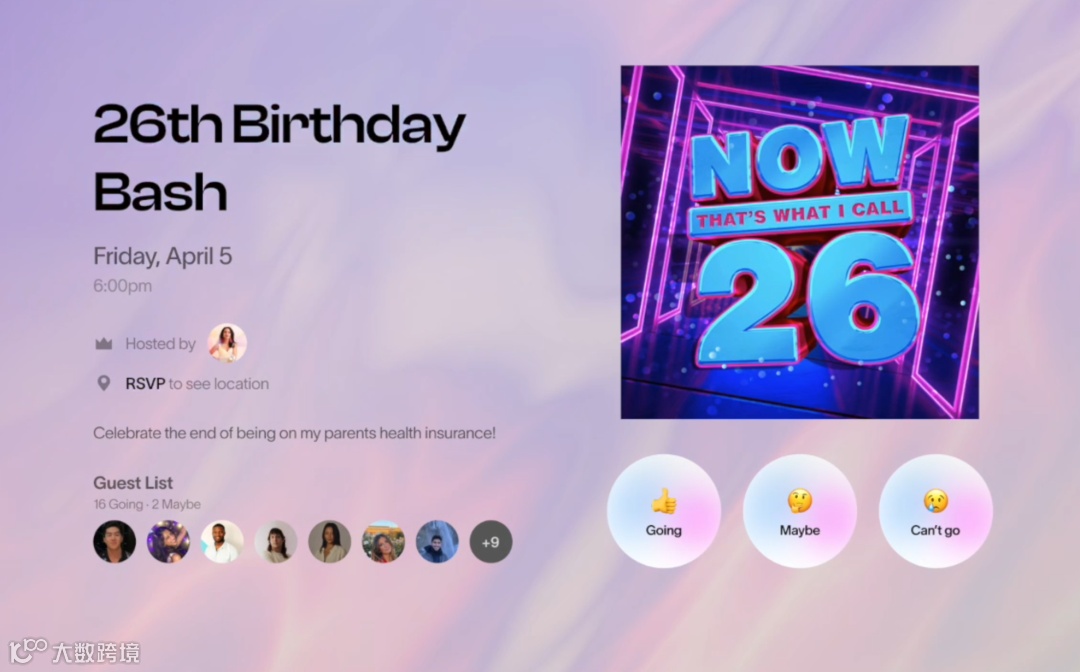Screen dimensions: 1080x672
Task: RSVP with the Going thumbs-up button
Action: (663, 511)
